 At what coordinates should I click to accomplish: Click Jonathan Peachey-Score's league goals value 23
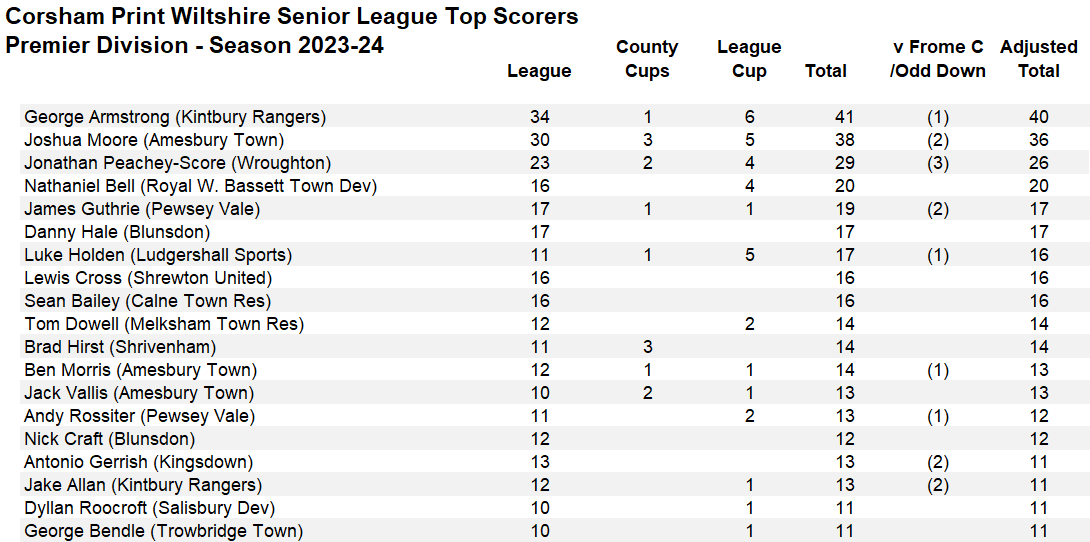point(539,163)
